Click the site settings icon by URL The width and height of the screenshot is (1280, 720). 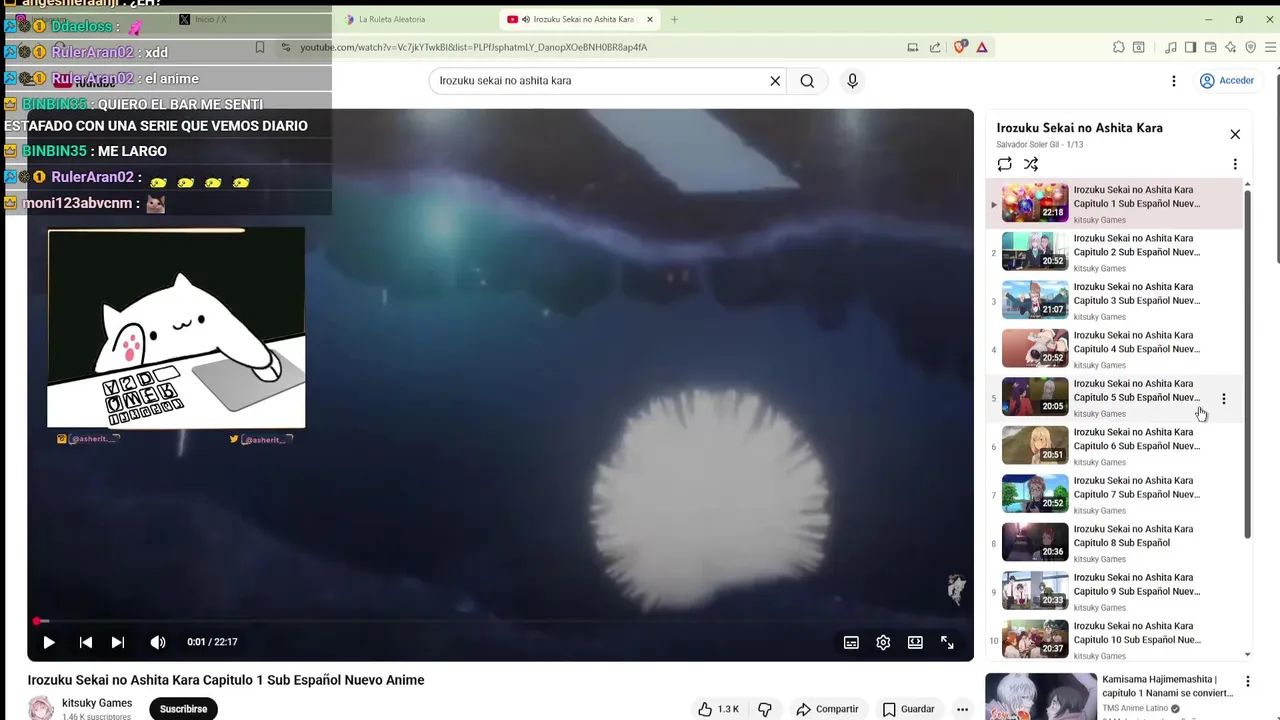286,47
